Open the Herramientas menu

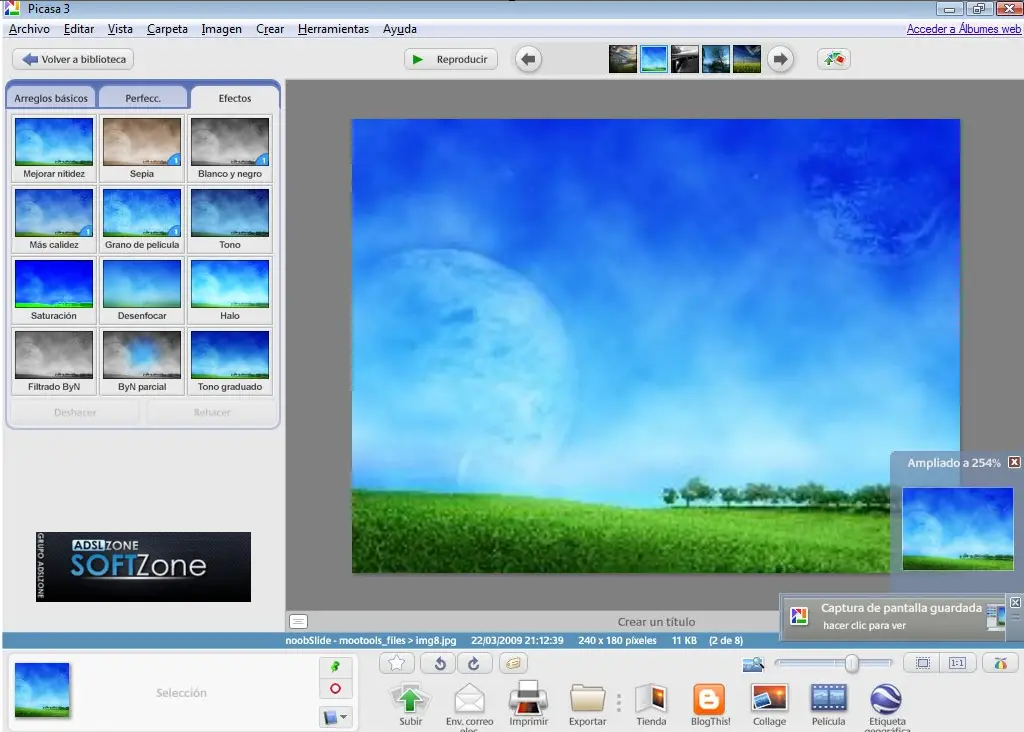(333, 29)
